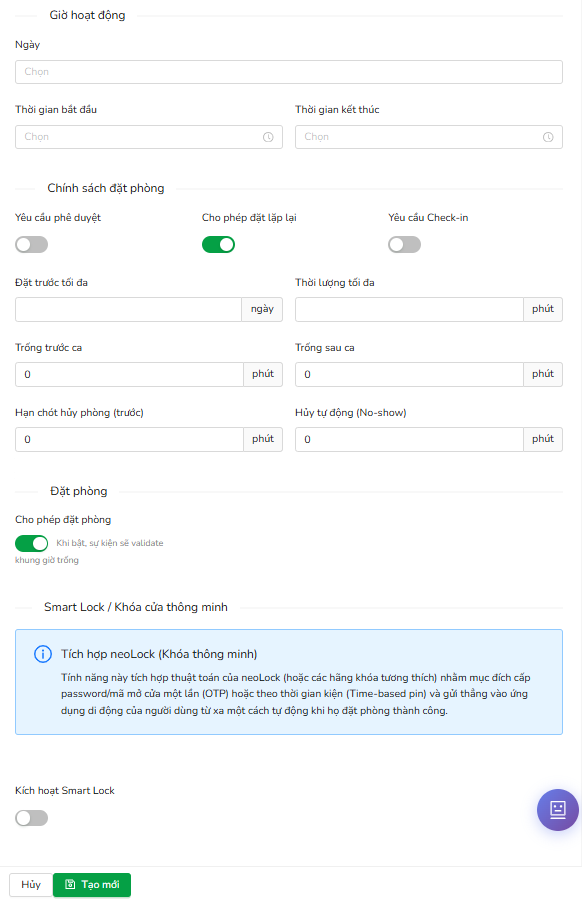Click the Hủy button
Image resolution: width=582 pixels, height=899 pixels.
(31, 885)
